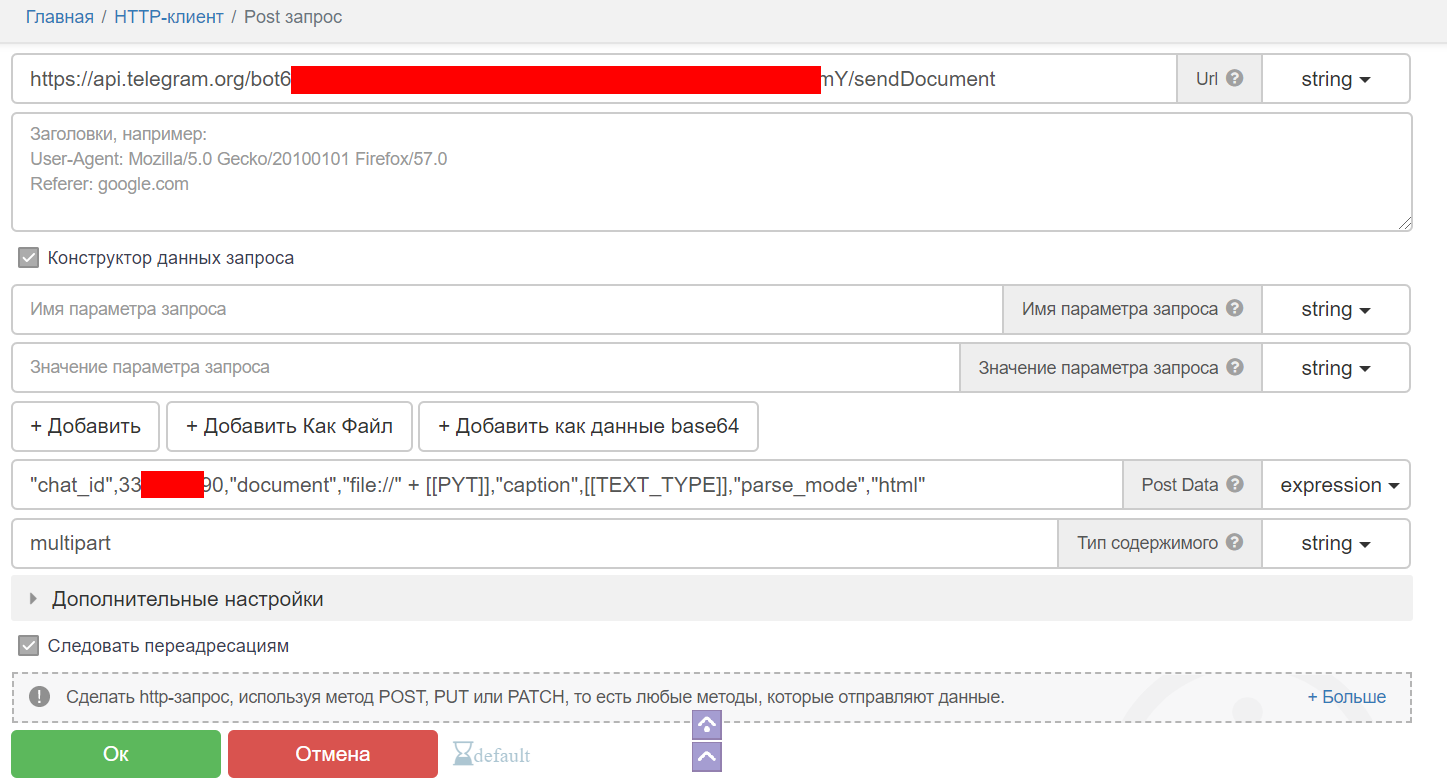Click help icon next to Тип содержимого
The height and width of the screenshot is (779, 1447).
click(x=1235, y=543)
